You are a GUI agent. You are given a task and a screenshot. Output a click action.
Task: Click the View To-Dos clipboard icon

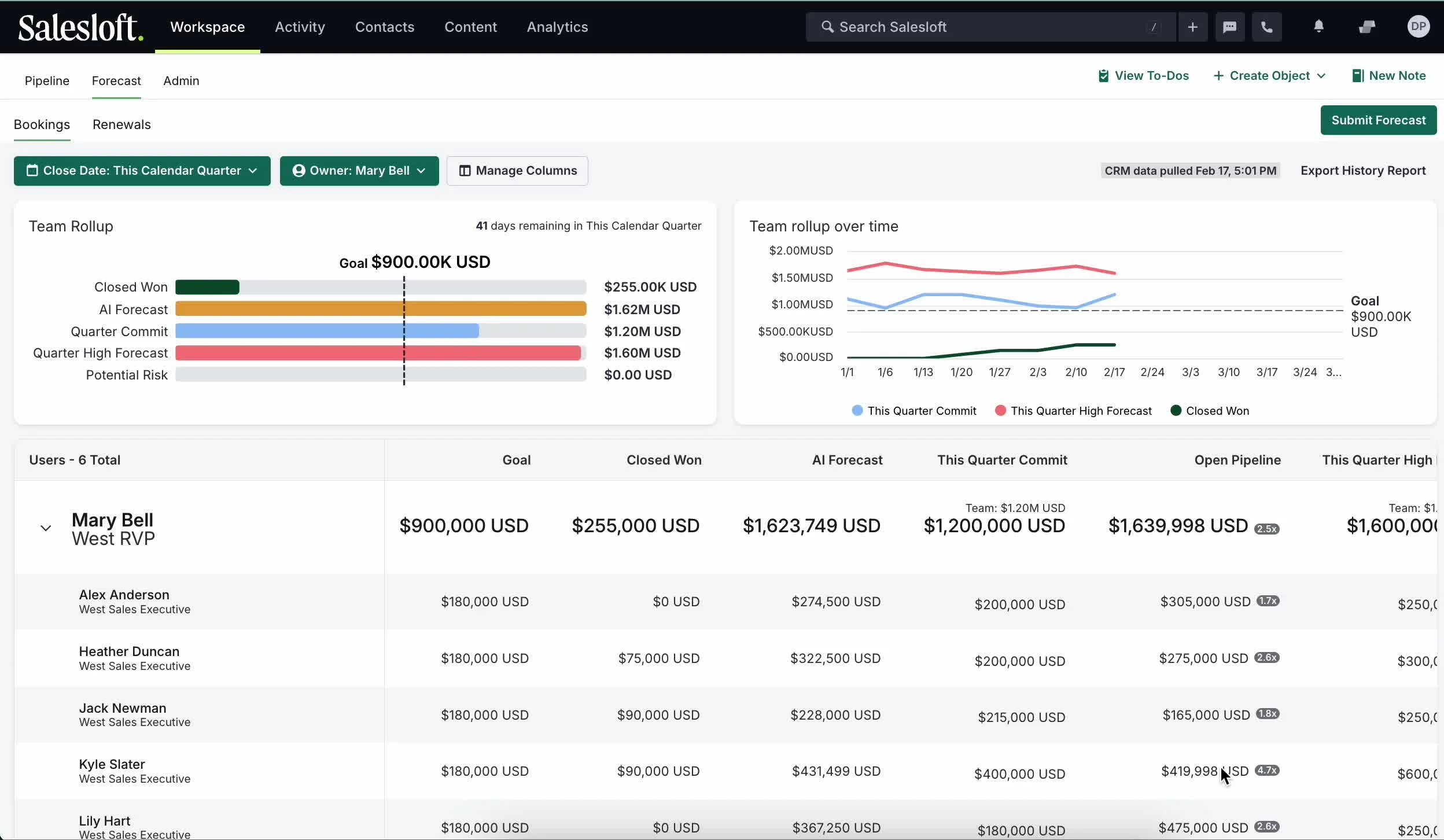[1103, 76]
